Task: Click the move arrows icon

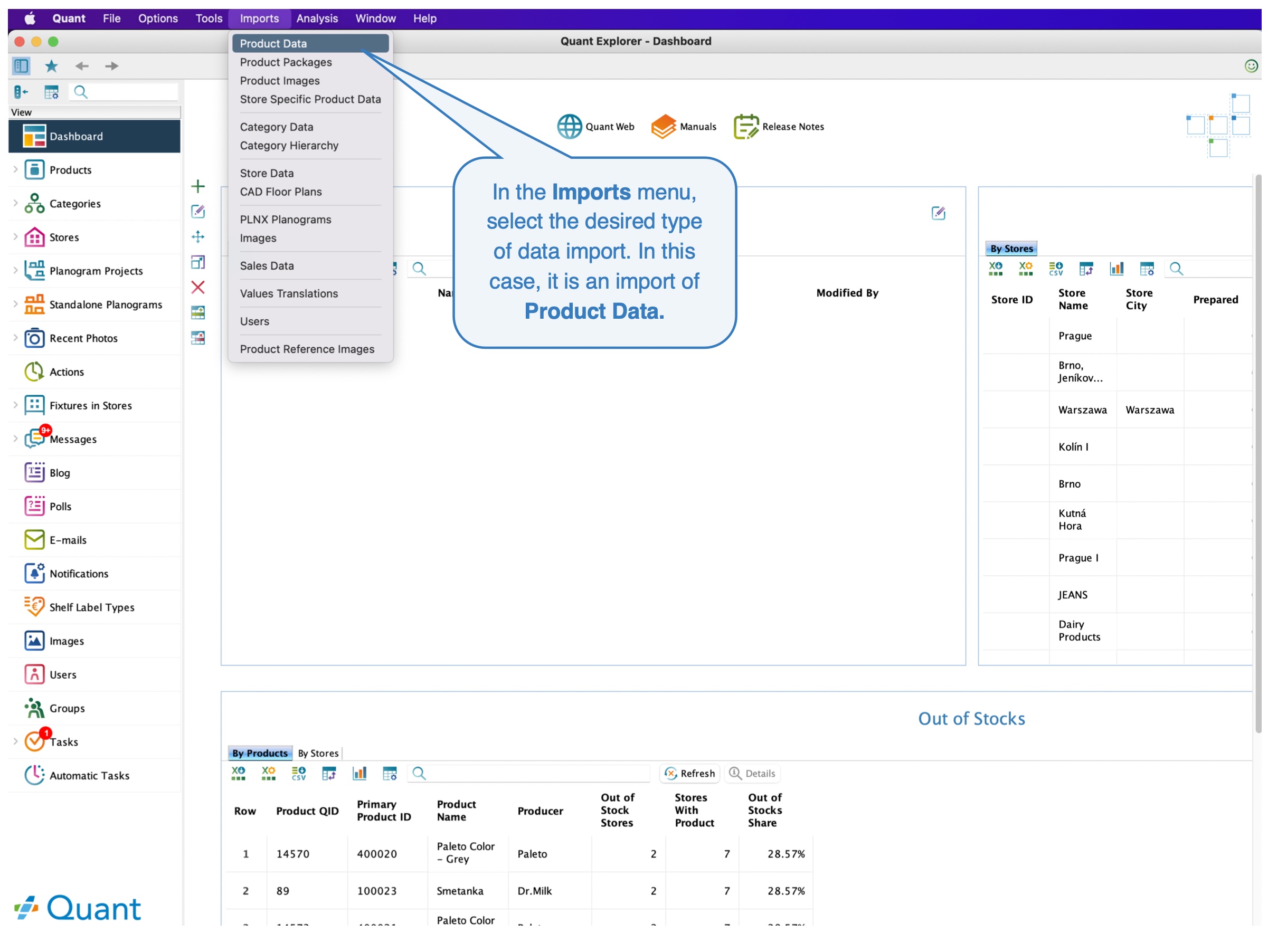Action: [198, 237]
